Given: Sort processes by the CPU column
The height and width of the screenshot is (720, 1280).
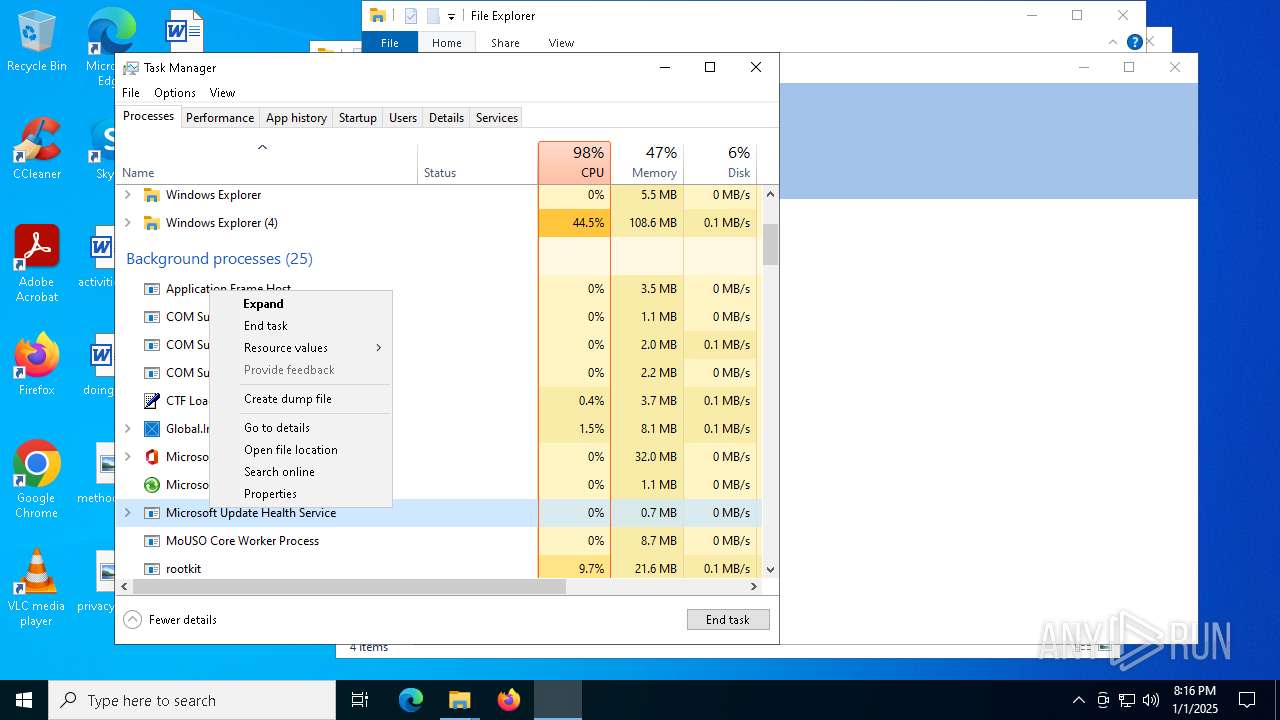Looking at the screenshot, I should (x=574, y=163).
